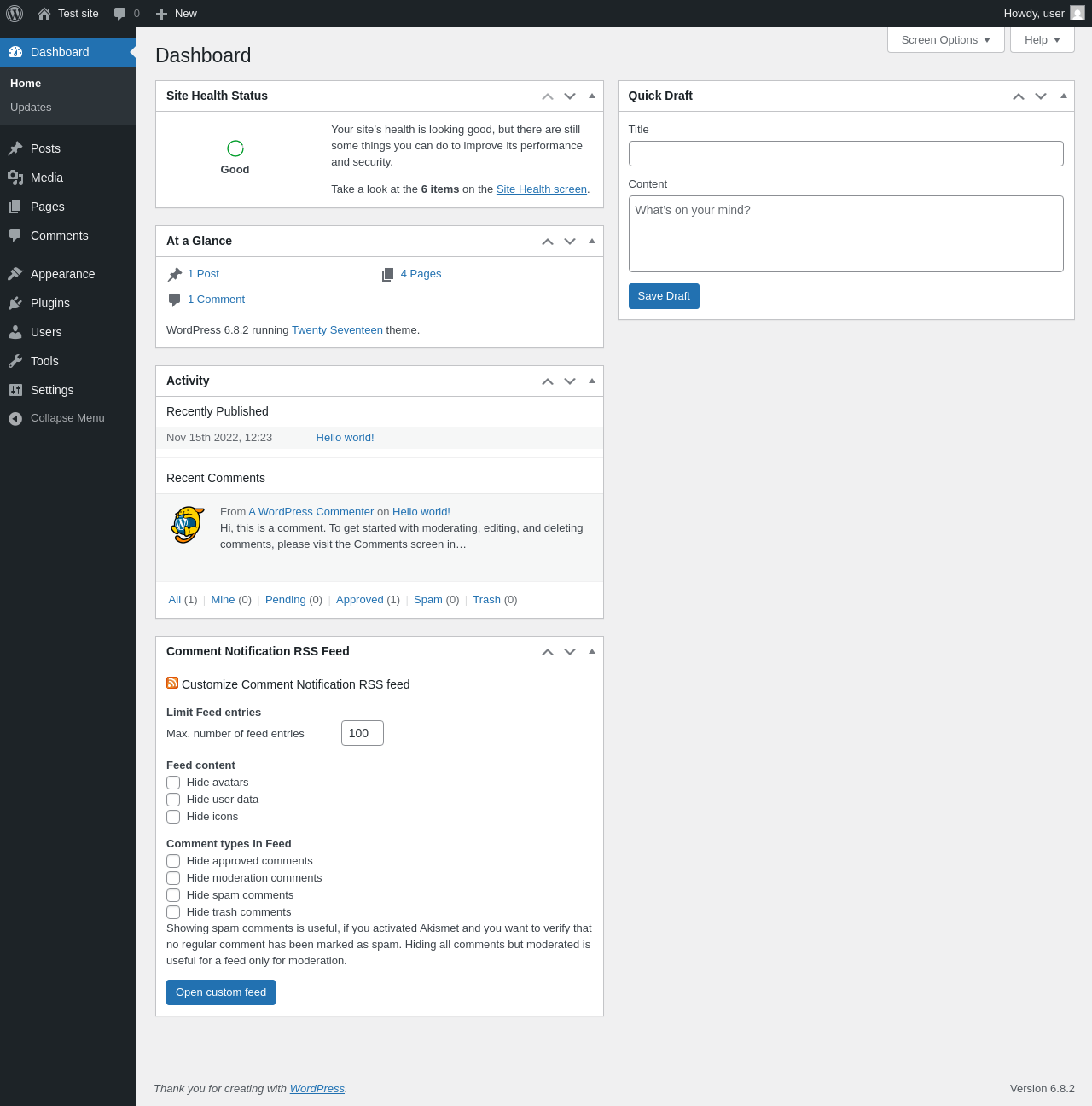Move Activity widget down
Image resolution: width=1092 pixels, height=1106 pixels.
[x=570, y=381]
